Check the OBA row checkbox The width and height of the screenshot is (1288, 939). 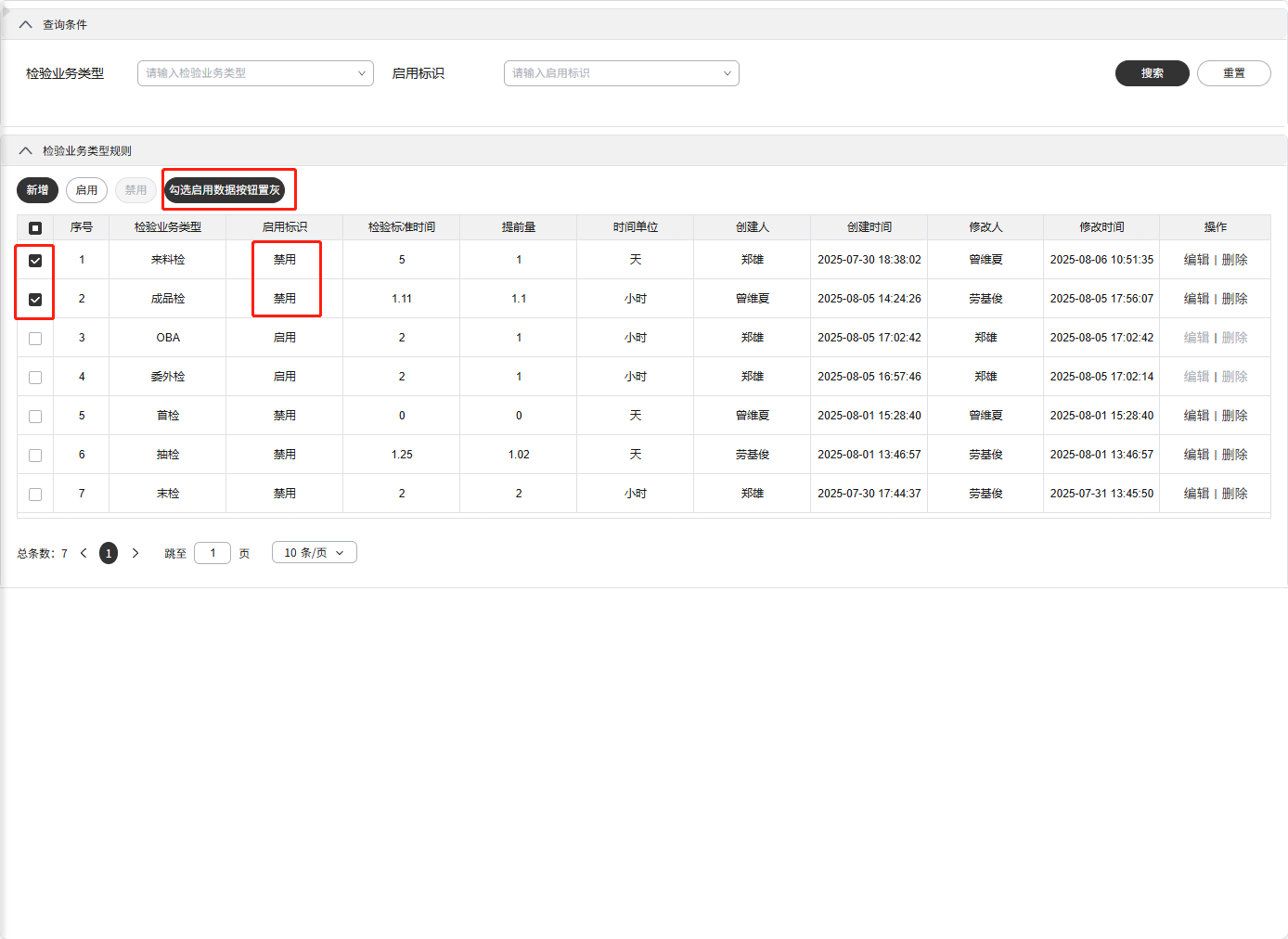35,339
